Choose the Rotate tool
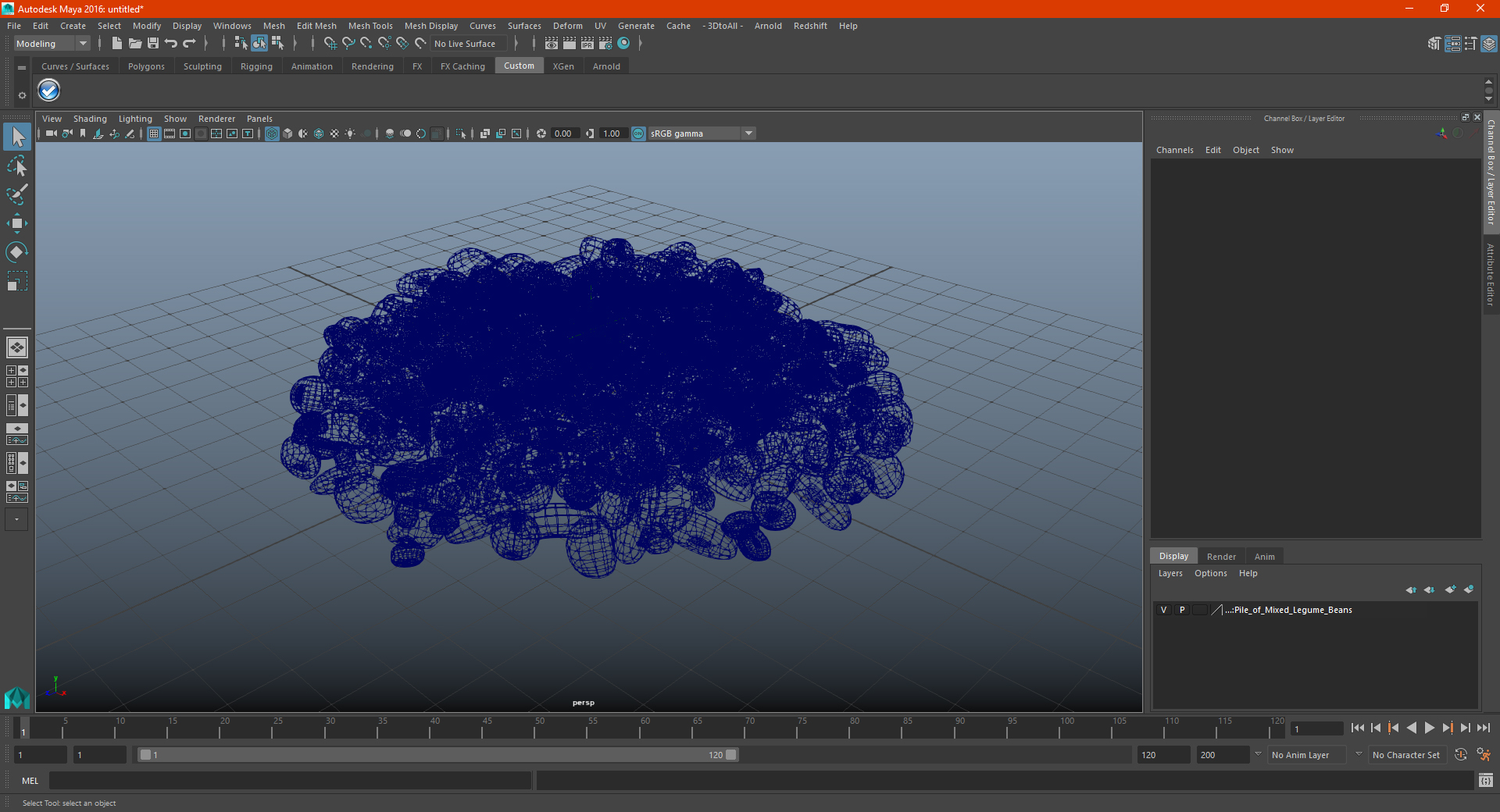Screen dimensions: 1500x812 [16, 251]
